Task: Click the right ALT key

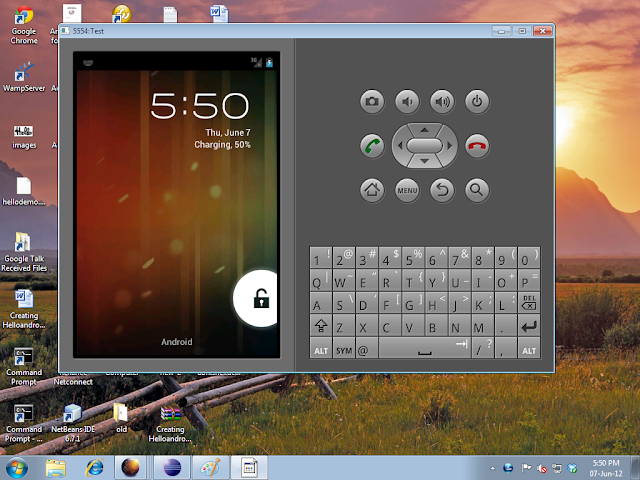Action: [x=529, y=349]
